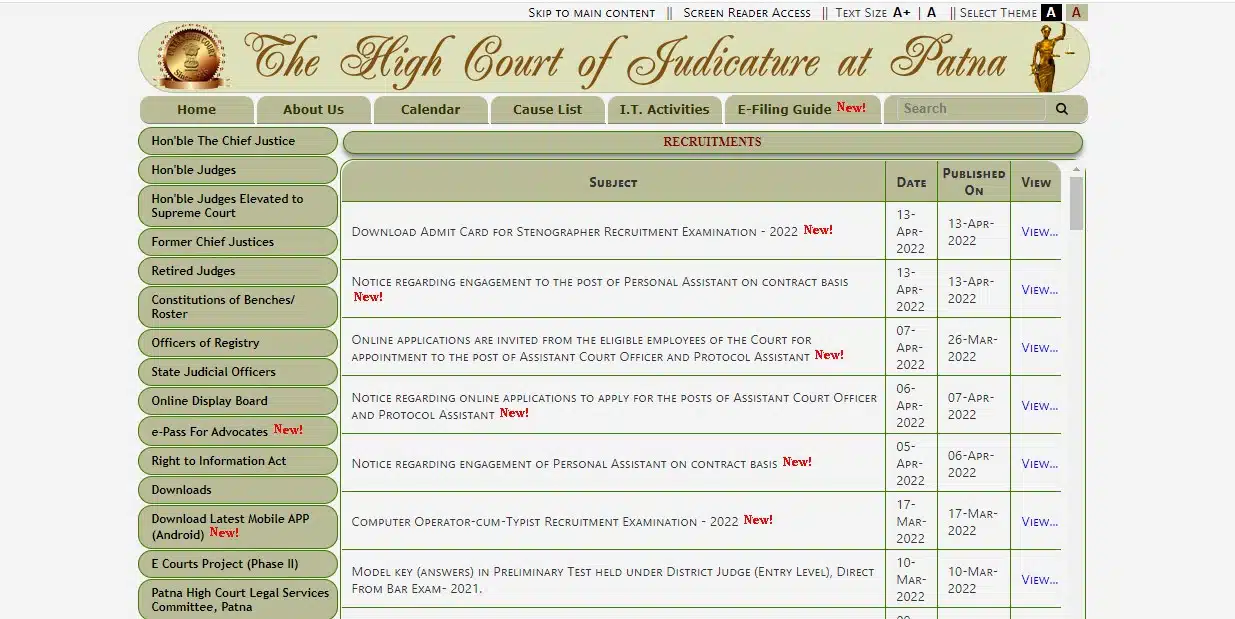Open Online Display Board sidebar item
This screenshot has width=1235, height=619.
coord(238,401)
